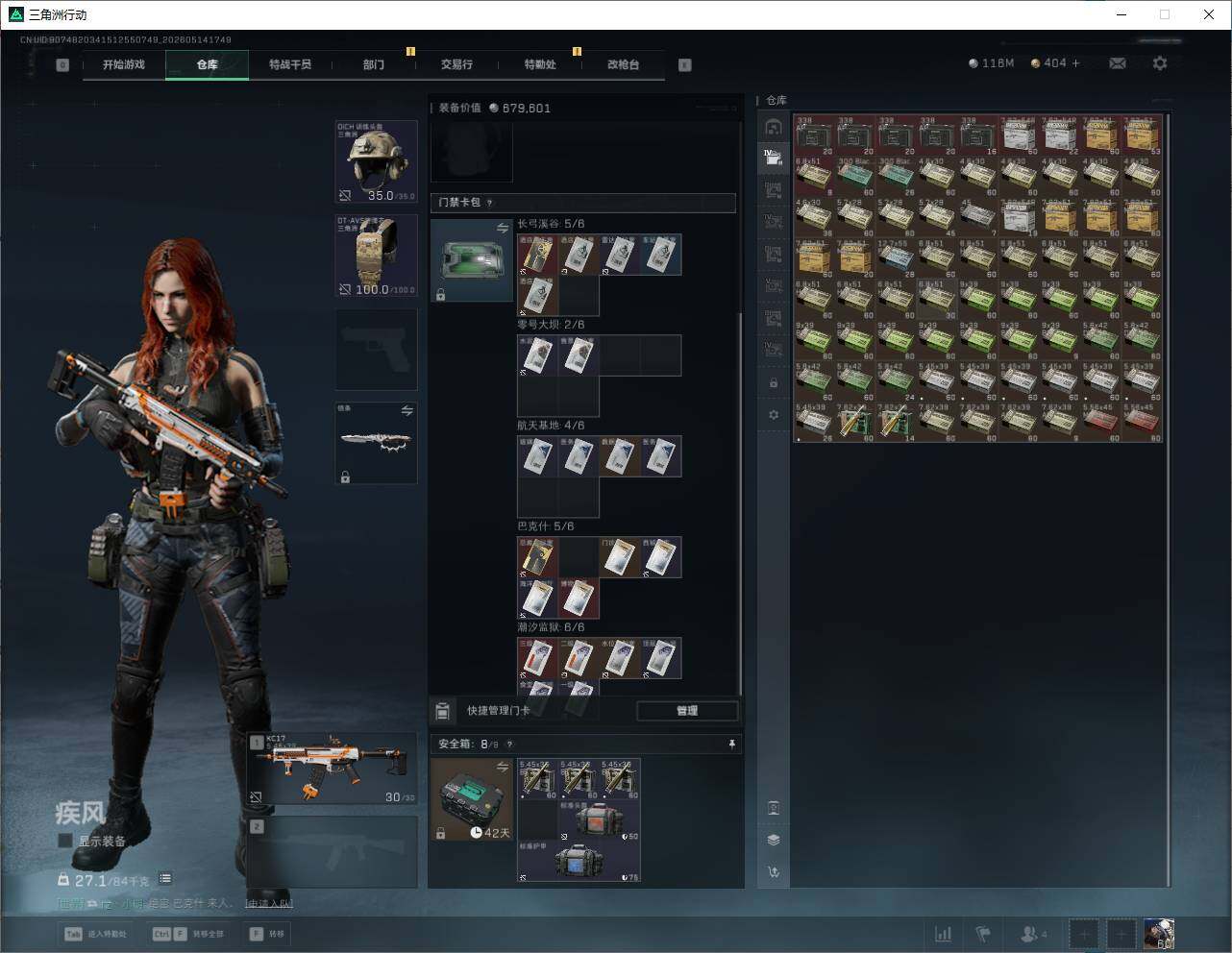
Task: Click the warehouse vertical scrollbar
Action: coord(1169,500)
